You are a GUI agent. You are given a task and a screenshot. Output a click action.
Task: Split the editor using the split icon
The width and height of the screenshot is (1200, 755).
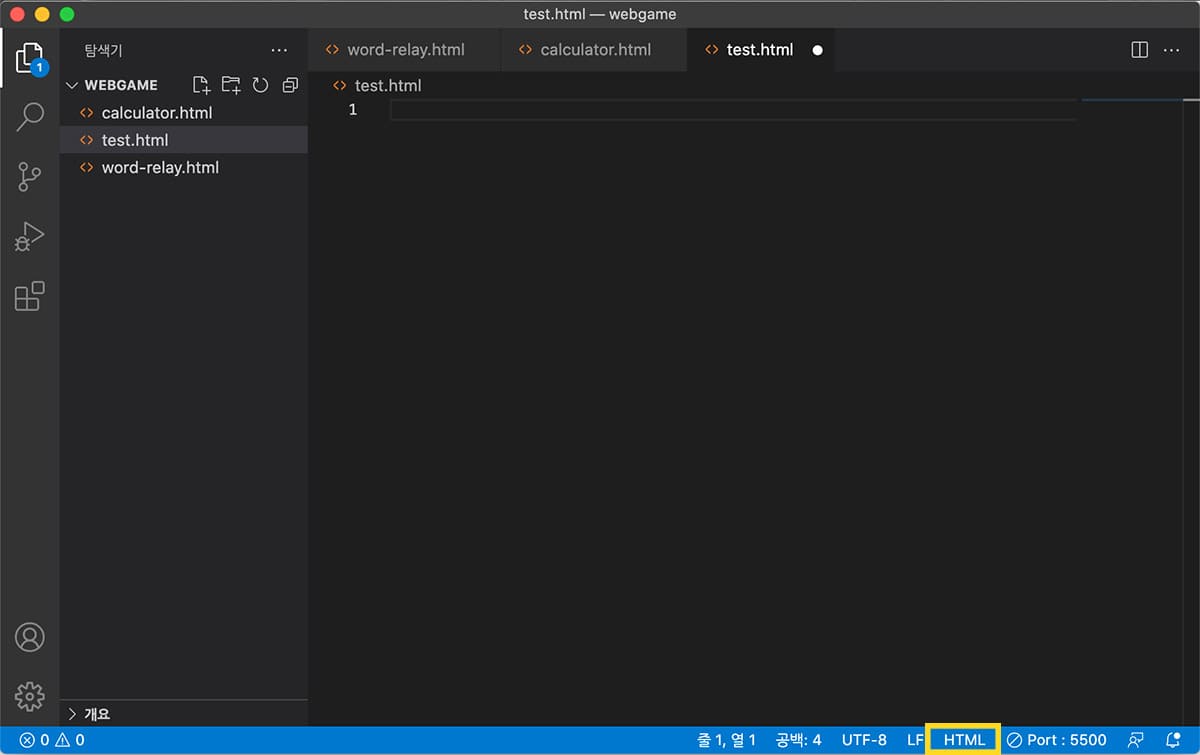[1139, 49]
